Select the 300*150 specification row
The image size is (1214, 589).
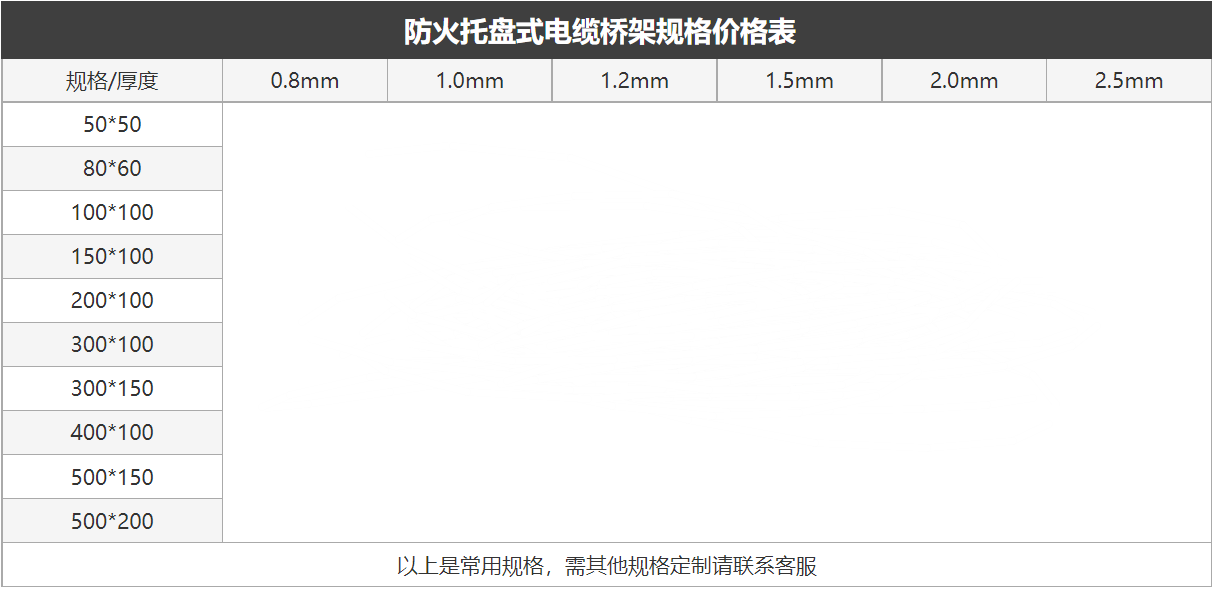pos(112,389)
